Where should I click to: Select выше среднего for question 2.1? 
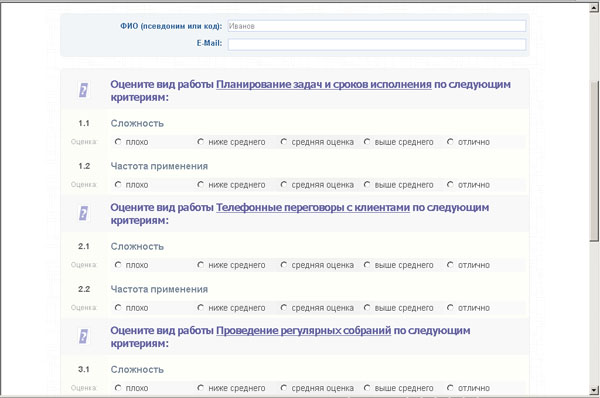point(367,265)
